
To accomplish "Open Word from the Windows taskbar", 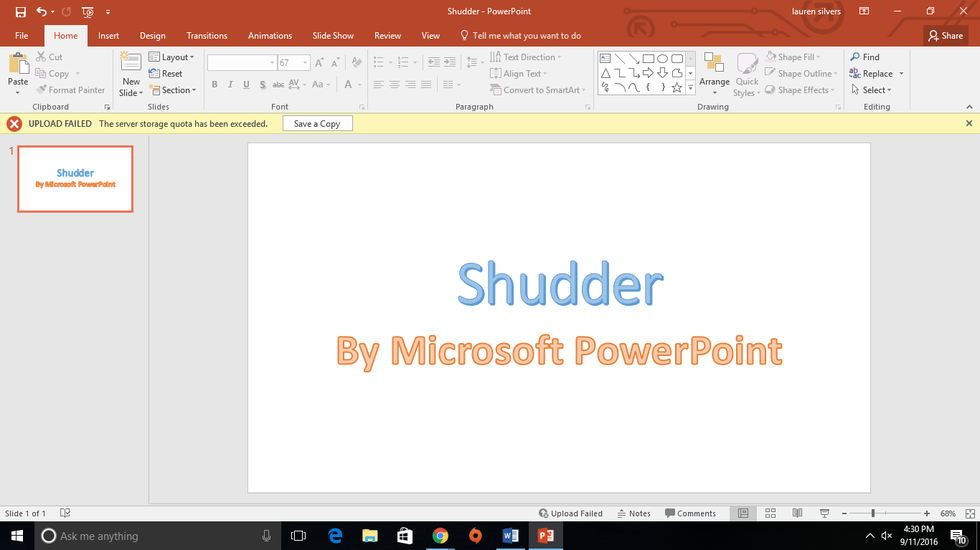I will pos(510,536).
